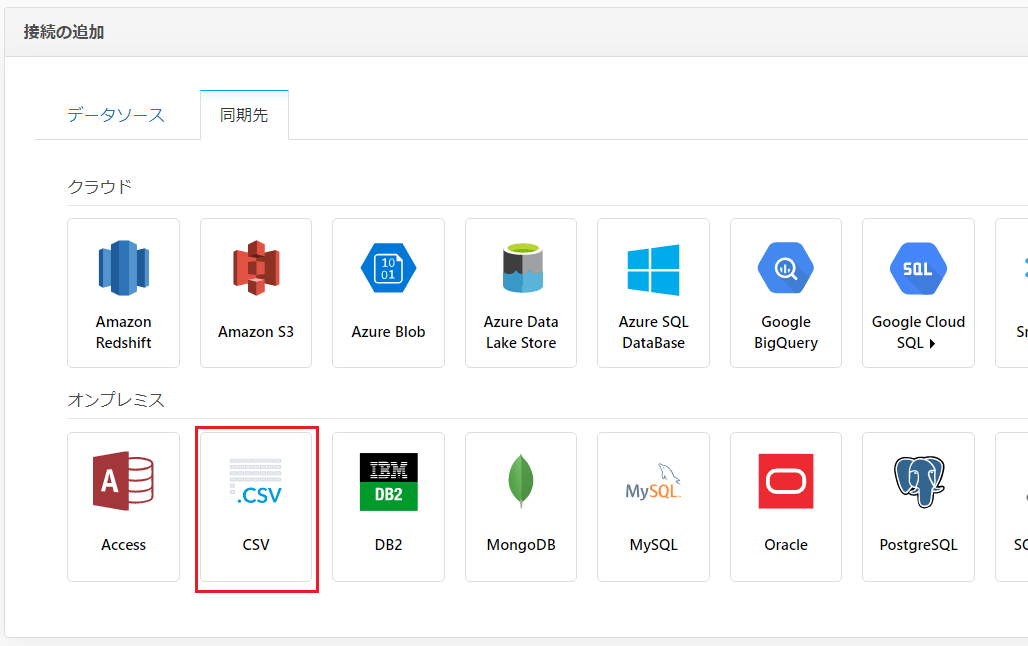Open the 同期先 tab

click(244, 115)
